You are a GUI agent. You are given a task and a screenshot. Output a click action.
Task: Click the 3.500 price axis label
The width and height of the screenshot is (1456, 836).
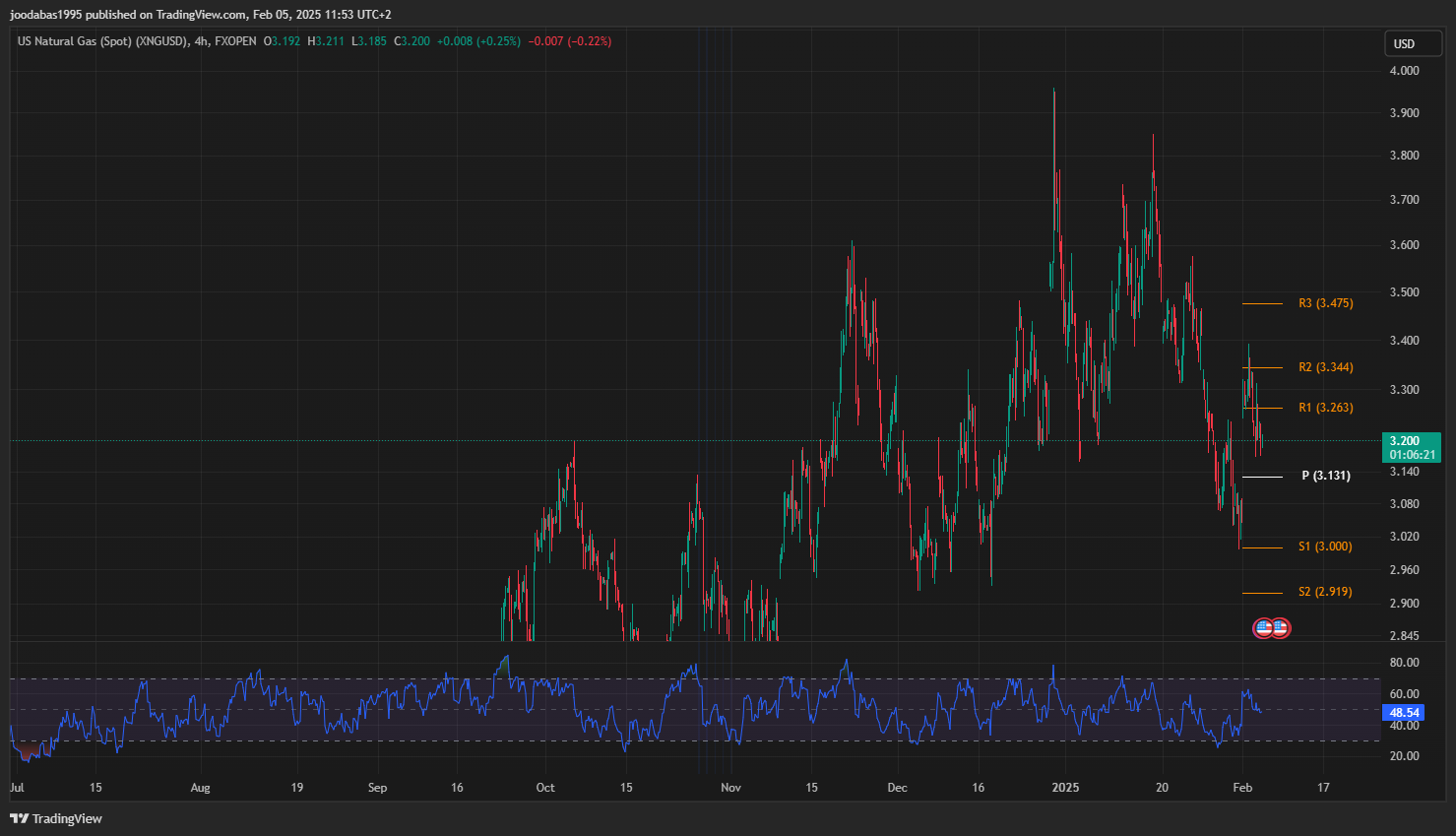(x=1404, y=292)
